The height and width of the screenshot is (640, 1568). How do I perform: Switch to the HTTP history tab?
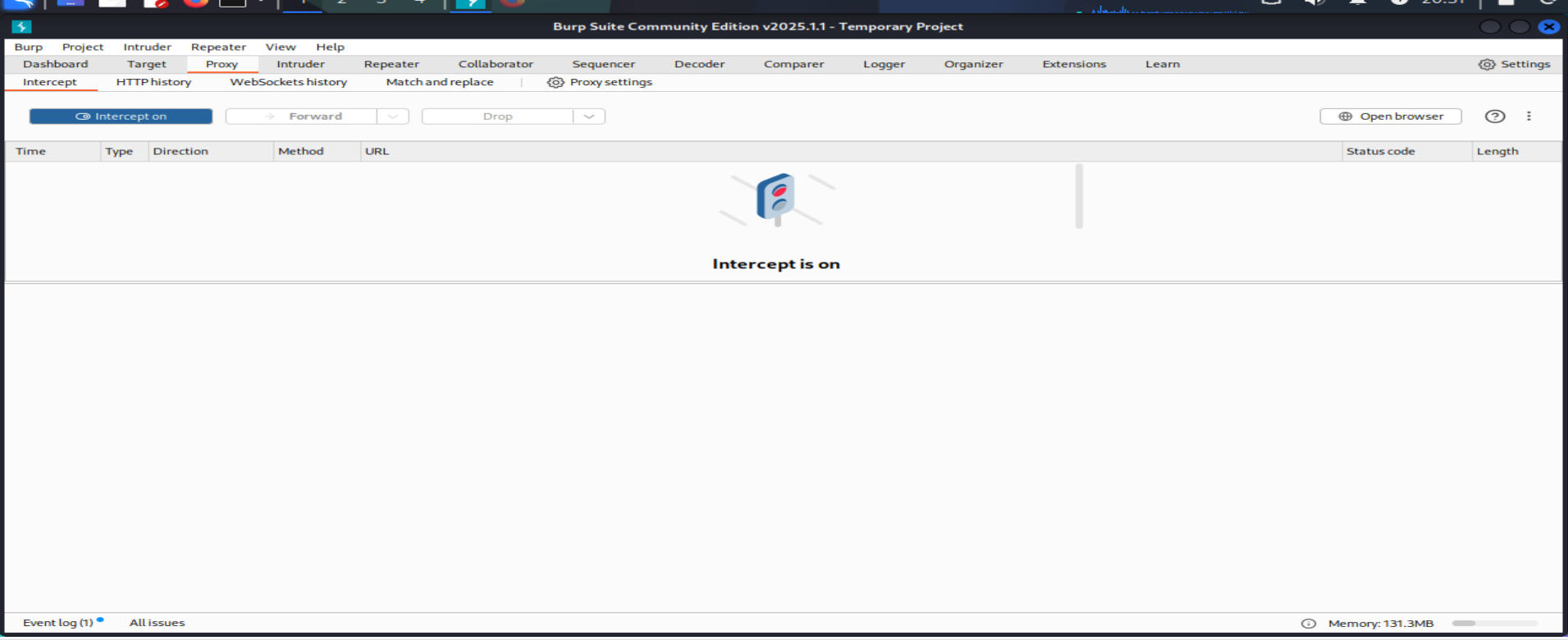(x=153, y=82)
